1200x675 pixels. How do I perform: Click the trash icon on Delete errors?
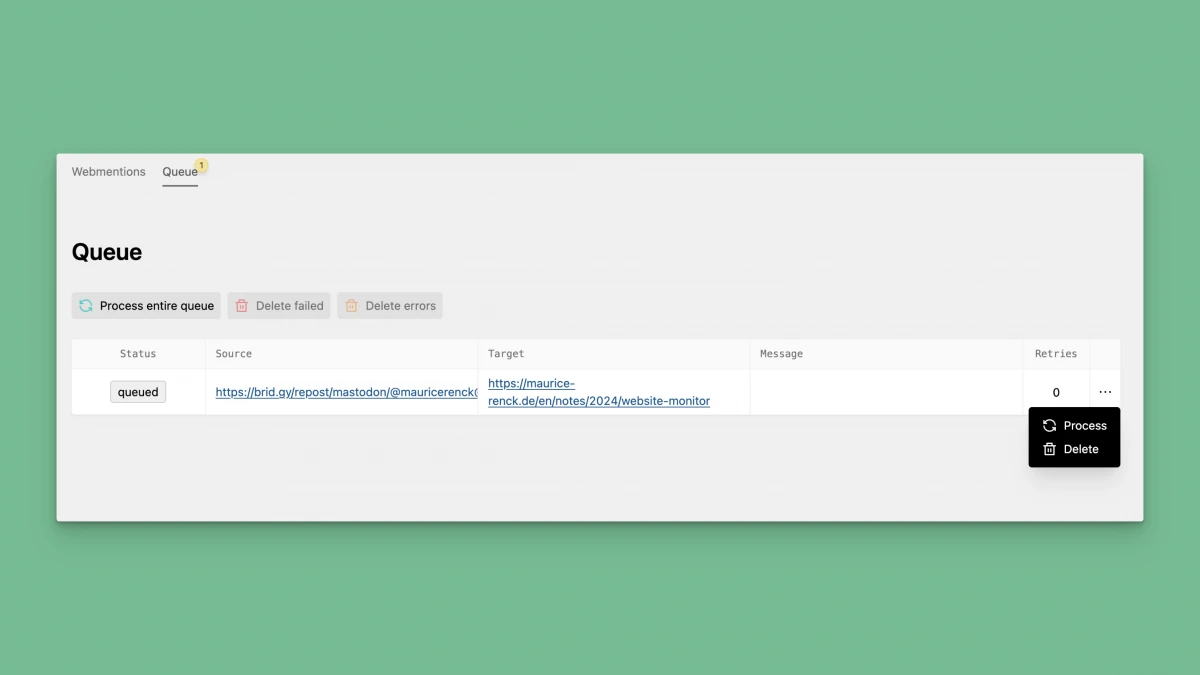tap(352, 306)
